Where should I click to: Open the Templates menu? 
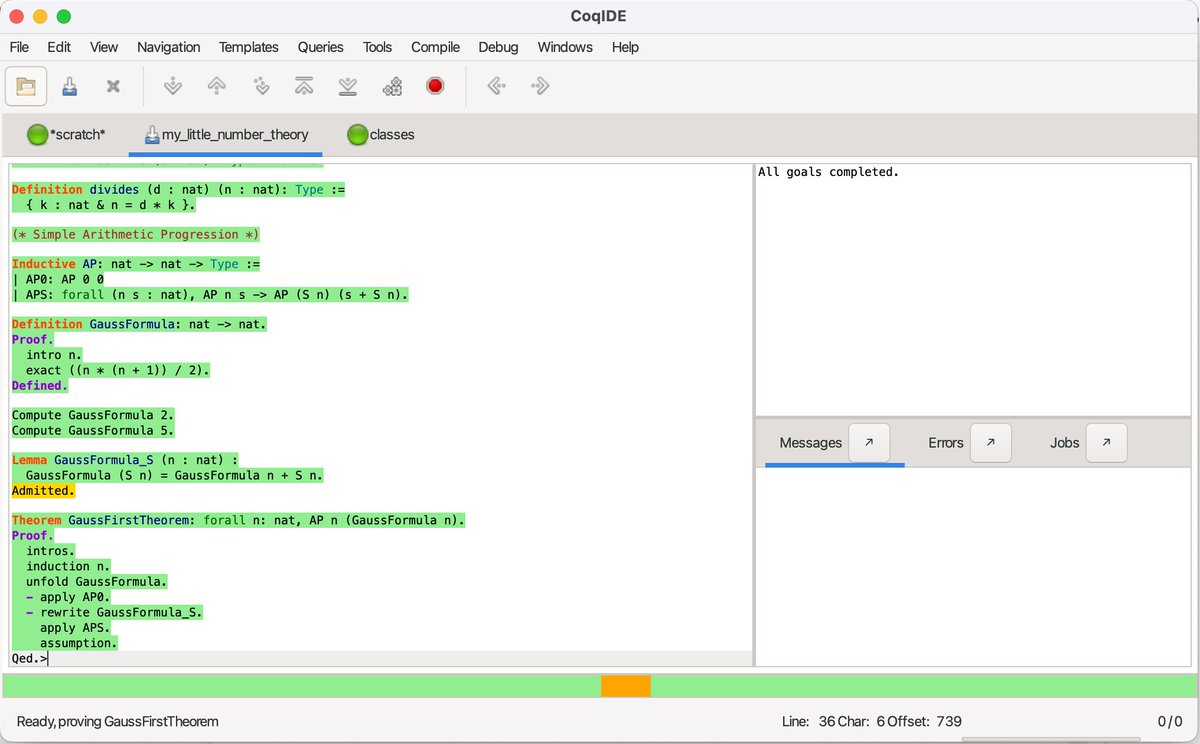(x=249, y=47)
